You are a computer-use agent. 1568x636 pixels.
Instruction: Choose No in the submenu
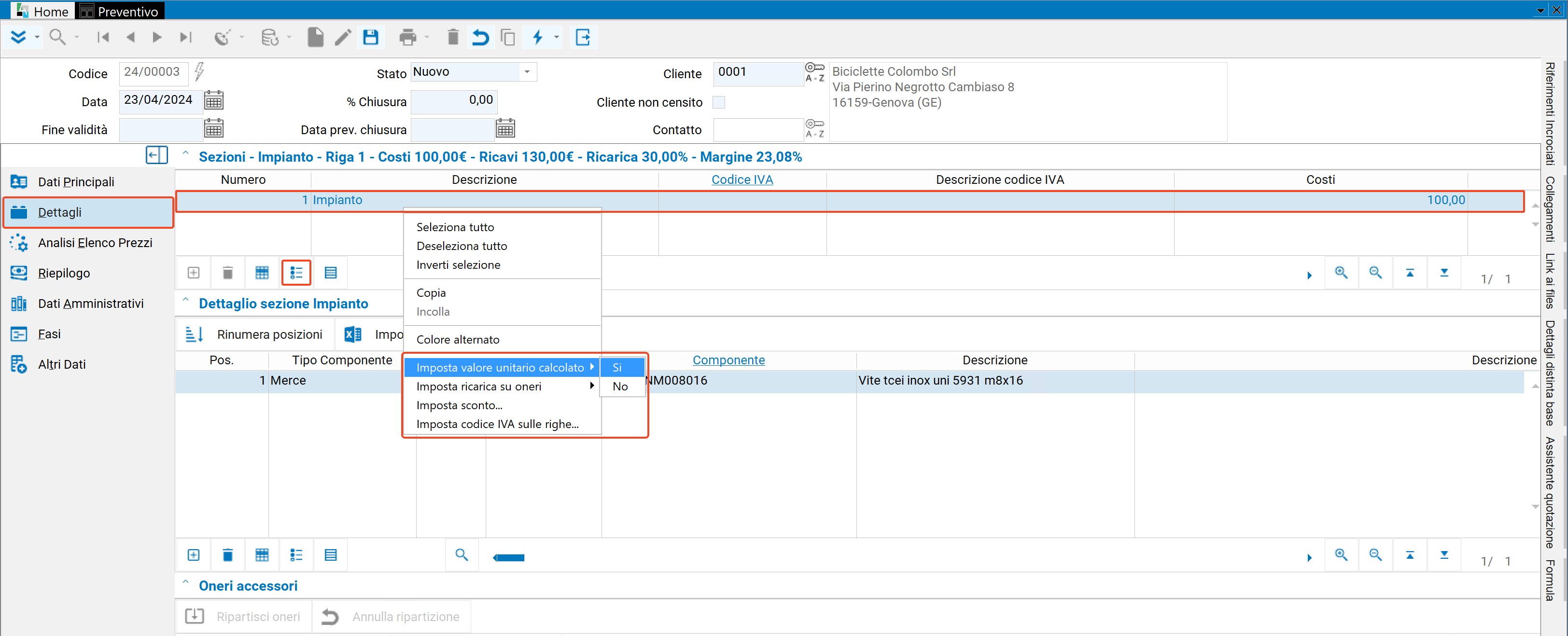click(x=622, y=386)
